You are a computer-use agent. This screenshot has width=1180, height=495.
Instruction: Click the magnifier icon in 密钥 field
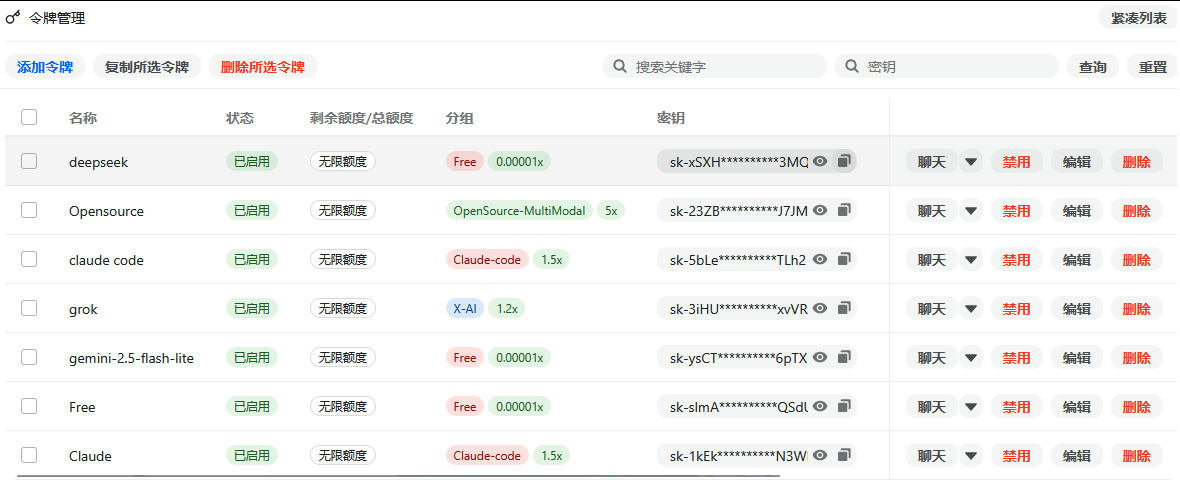pyautogui.click(x=852, y=66)
